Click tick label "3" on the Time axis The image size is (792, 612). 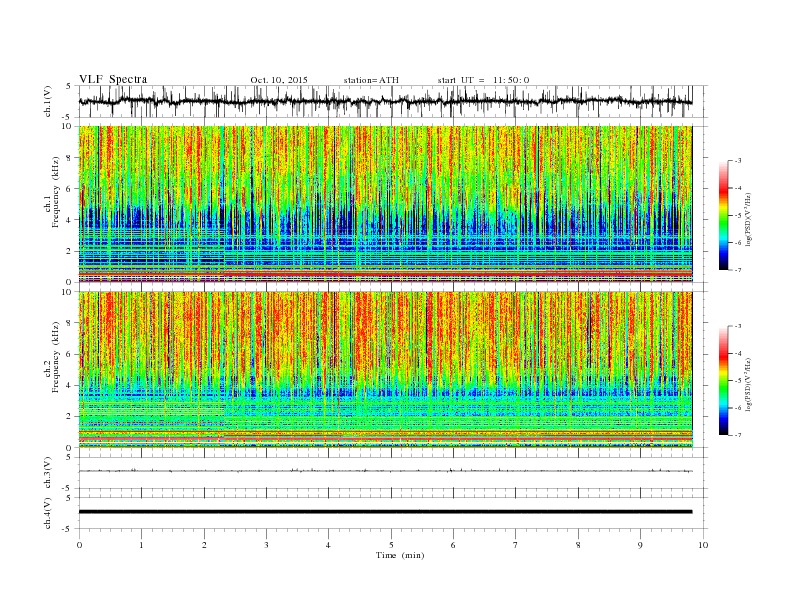click(x=266, y=545)
